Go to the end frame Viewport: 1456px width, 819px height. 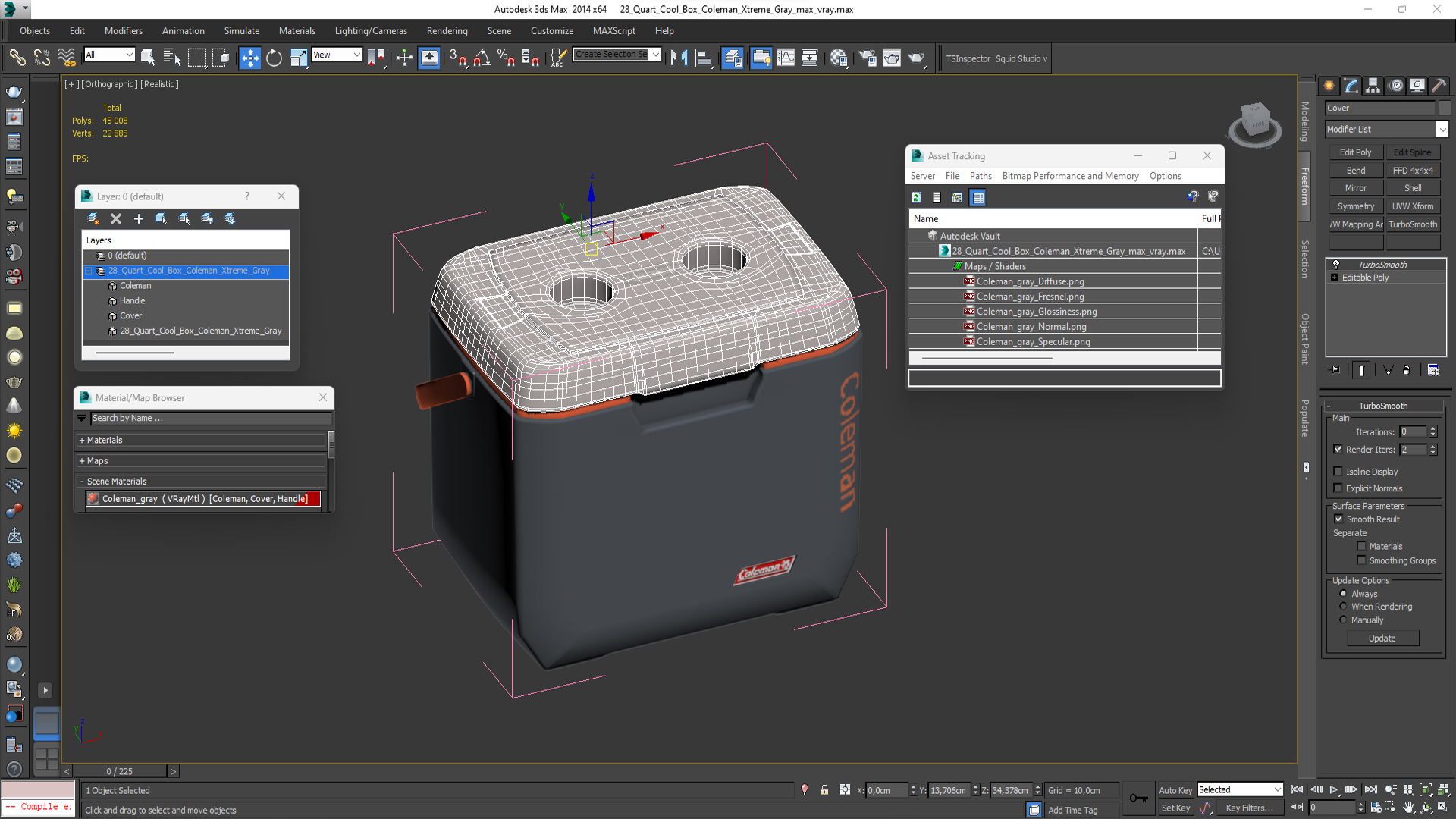(1370, 789)
